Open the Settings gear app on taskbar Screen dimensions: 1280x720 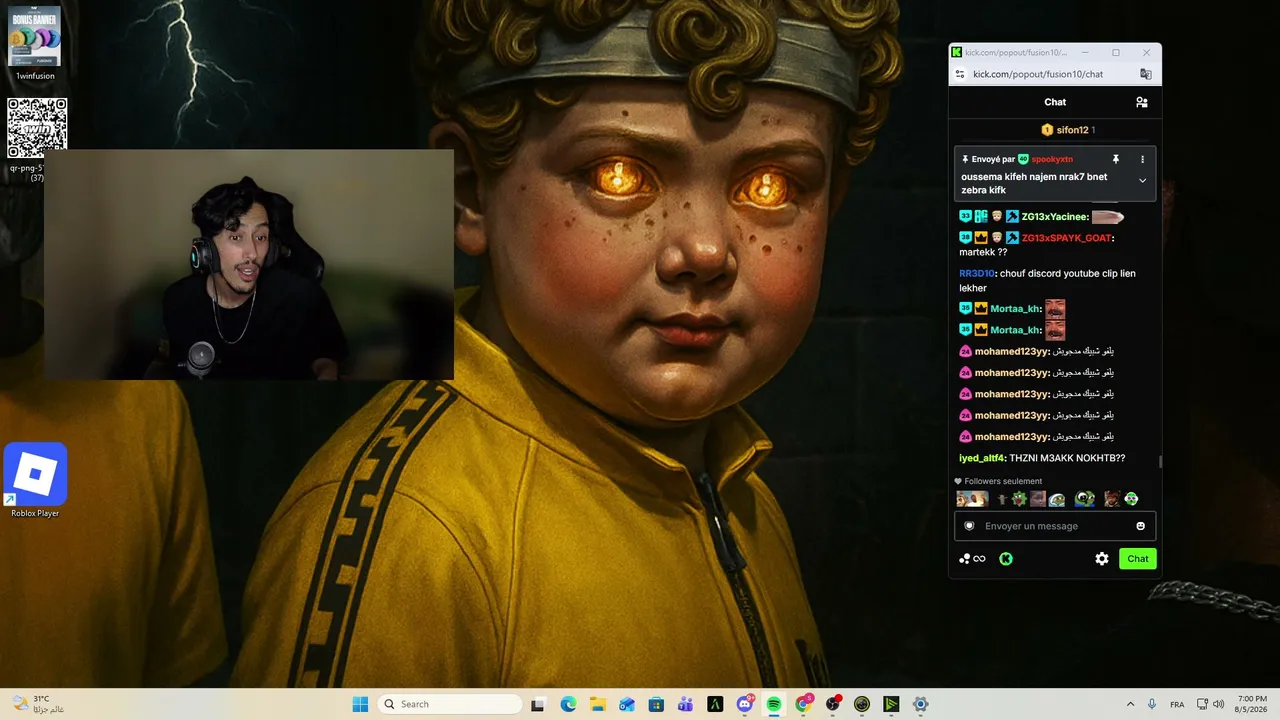pyautogui.click(x=921, y=704)
